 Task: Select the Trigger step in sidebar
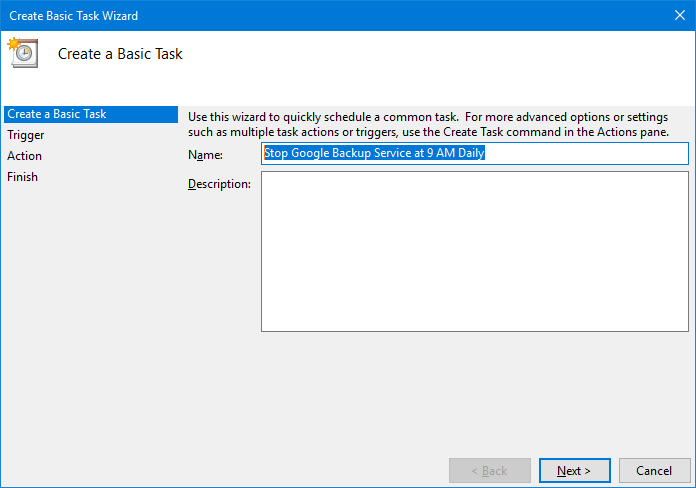[x=26, y=135]
